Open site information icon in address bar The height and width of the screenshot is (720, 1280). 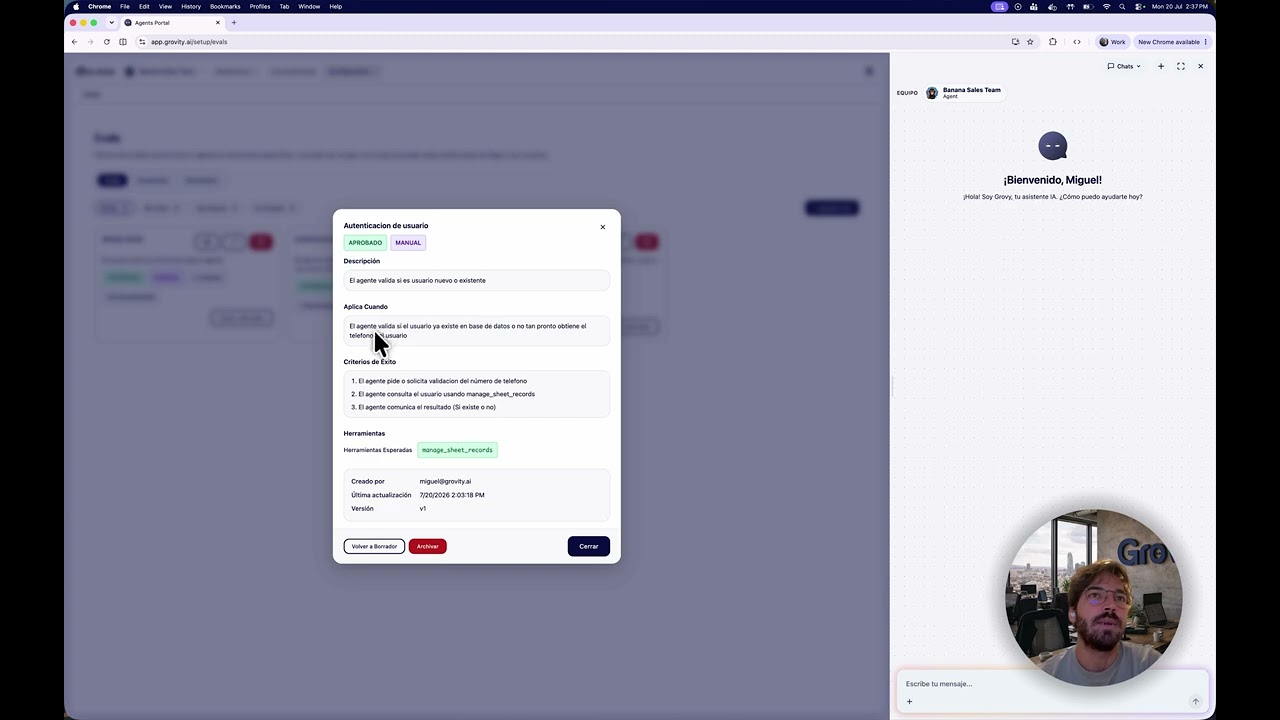142,42
